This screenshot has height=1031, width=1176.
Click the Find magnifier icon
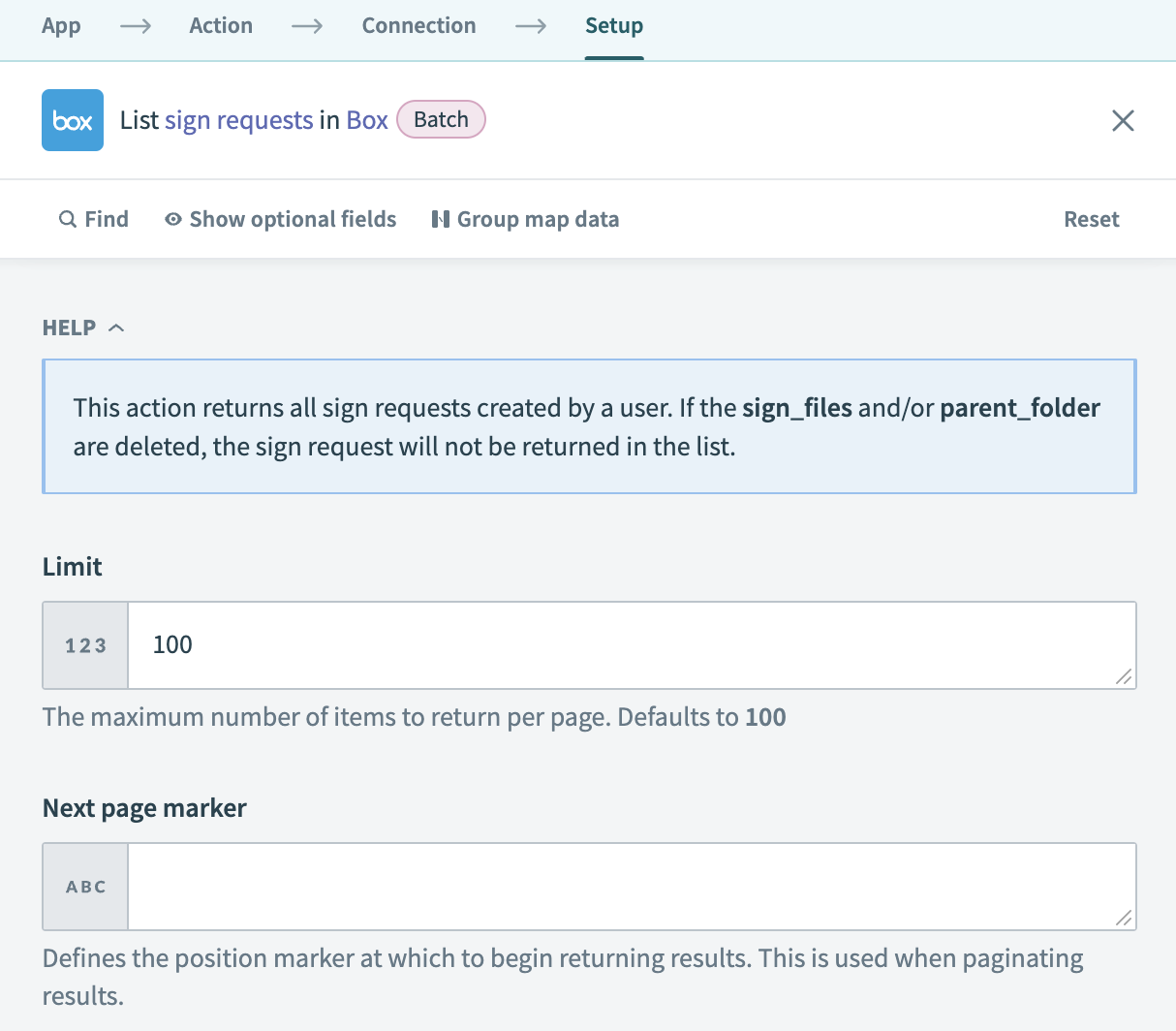[68, 219]
